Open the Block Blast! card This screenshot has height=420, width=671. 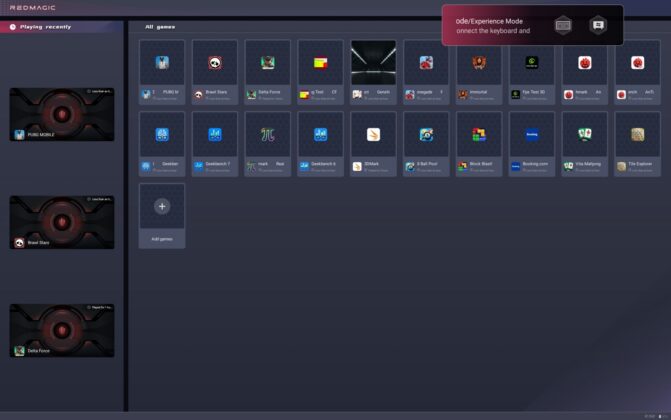click(479, 144)
